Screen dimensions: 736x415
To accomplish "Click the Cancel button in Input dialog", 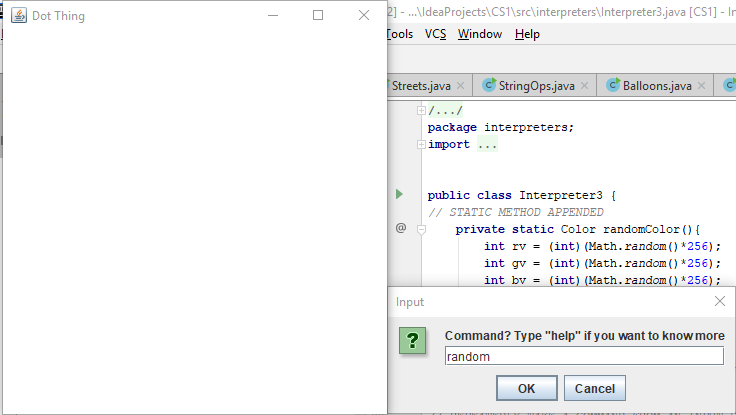I will click(x=595, y=388).
